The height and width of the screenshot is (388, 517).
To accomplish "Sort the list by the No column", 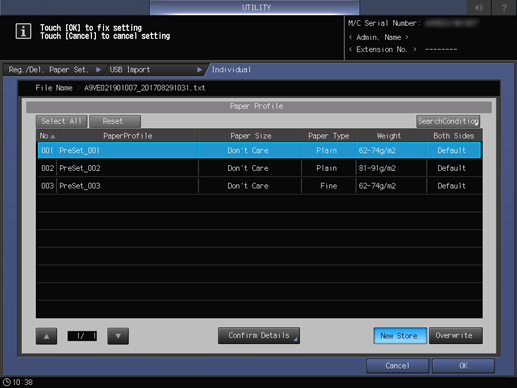I will click(47, 136).
